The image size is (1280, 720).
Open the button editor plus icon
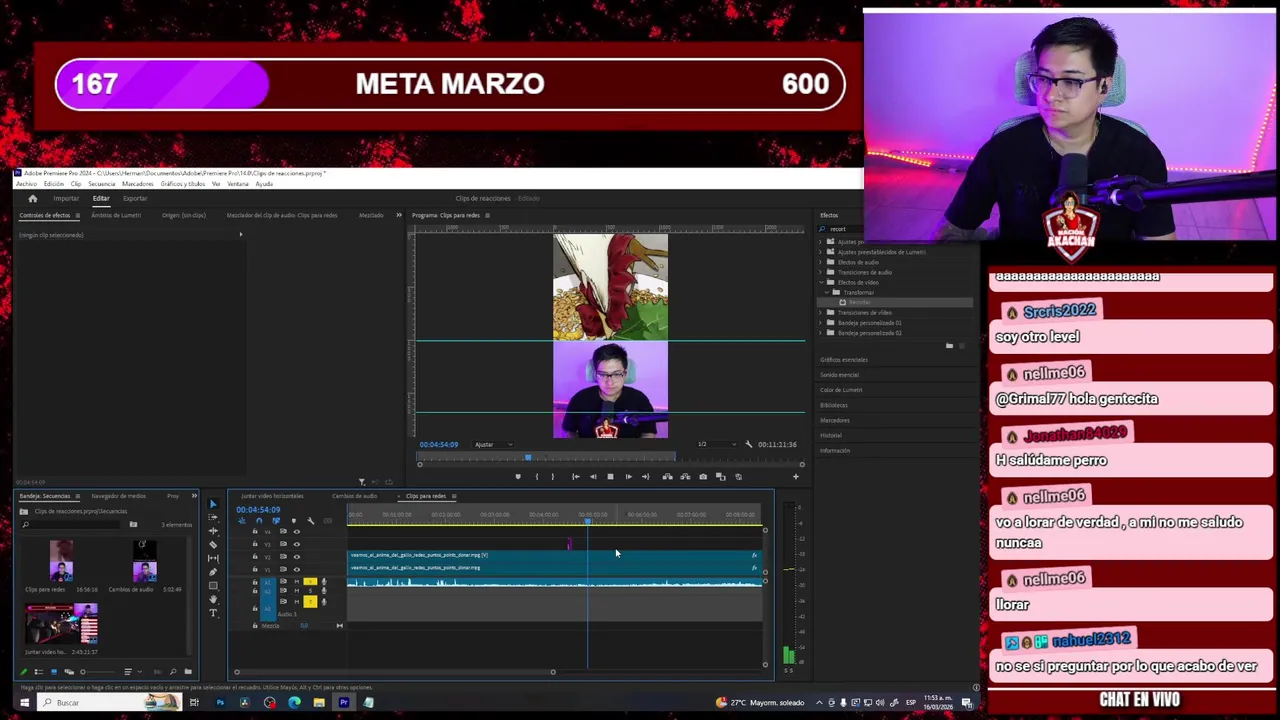click(x=796, y=477)
